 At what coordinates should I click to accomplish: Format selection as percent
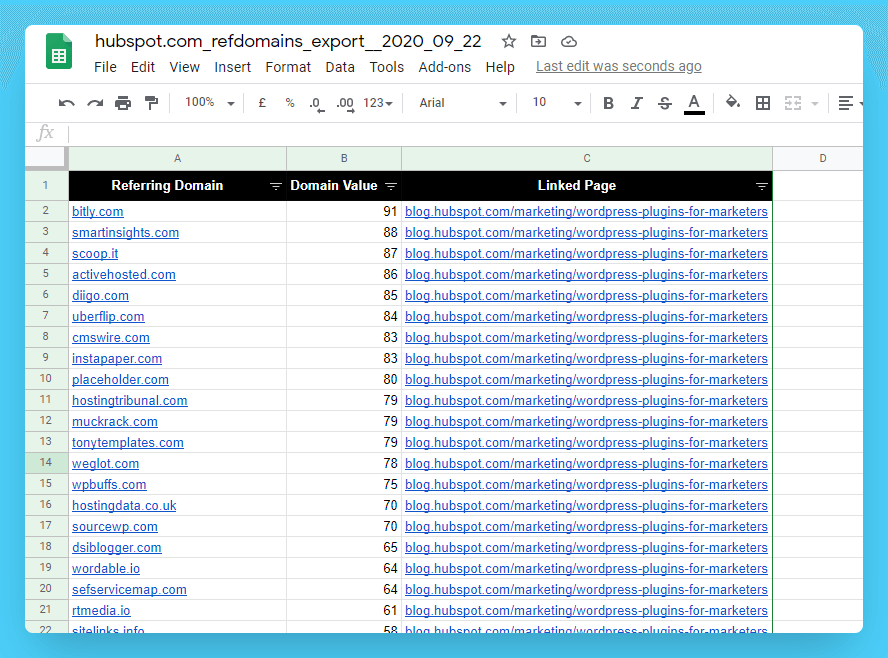(x=289, y=102)
